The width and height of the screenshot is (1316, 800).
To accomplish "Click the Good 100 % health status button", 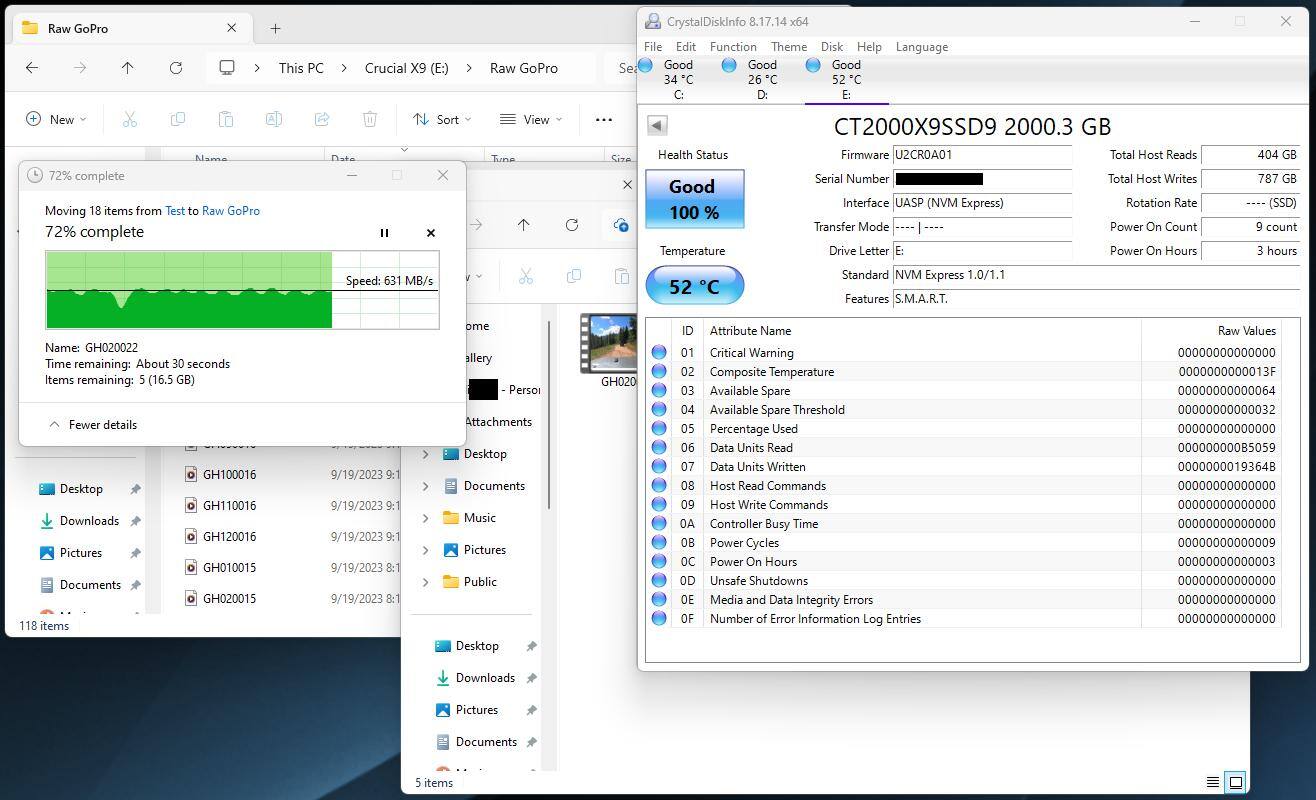I will [694, 199].
